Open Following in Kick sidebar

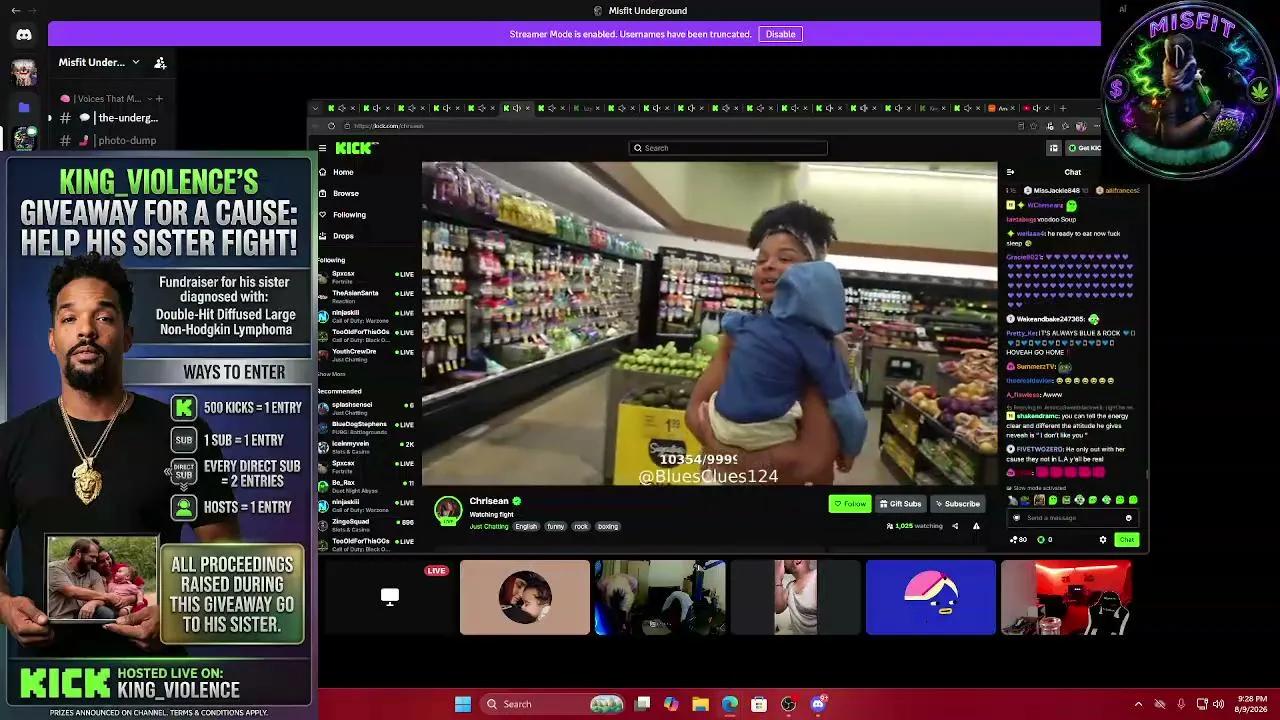[349, 215]
